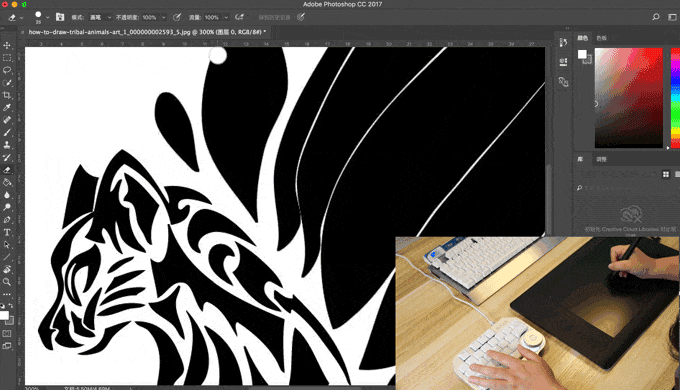Open the Properties panel icon
Viewport: 680px width, 390px height.
point(563,61)
